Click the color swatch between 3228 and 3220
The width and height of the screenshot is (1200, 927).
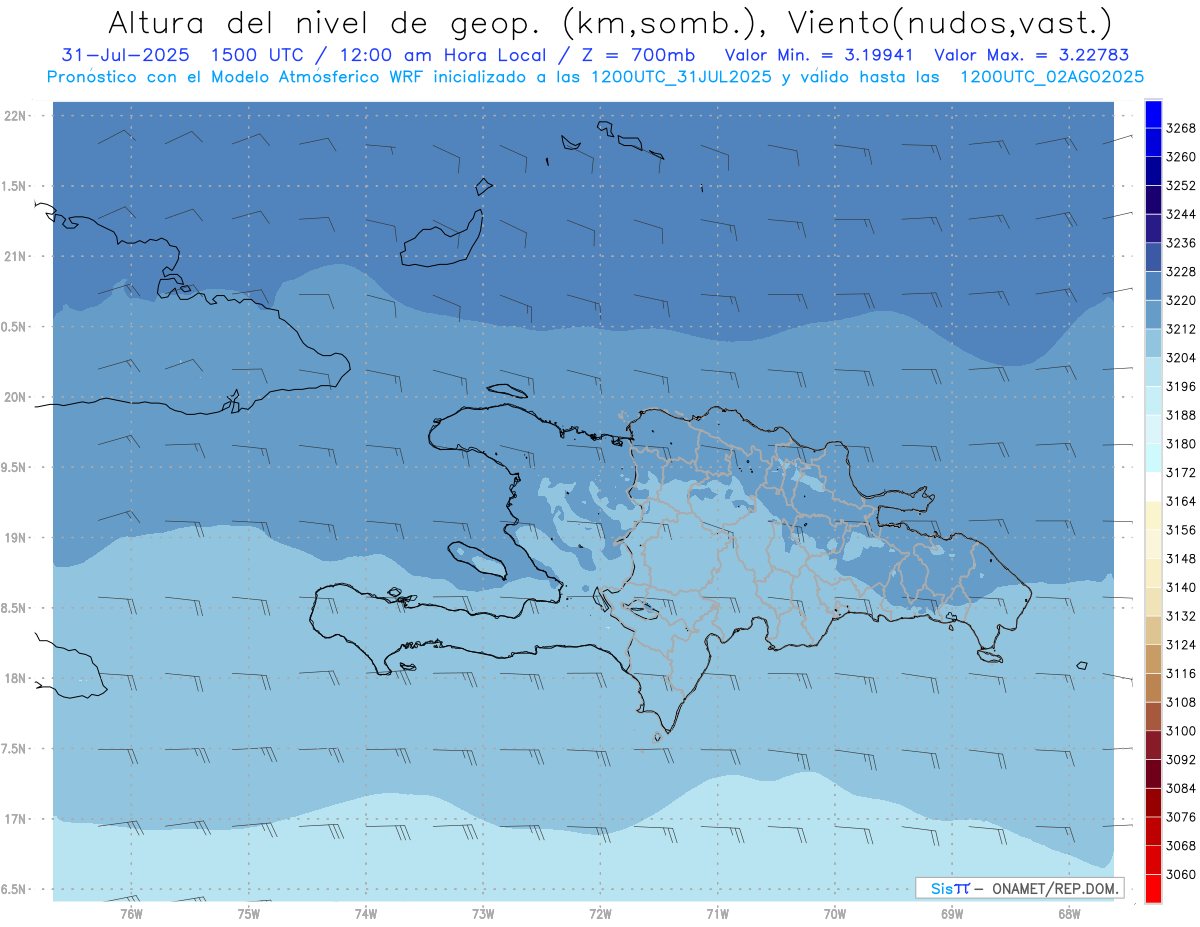[1153, 286]
